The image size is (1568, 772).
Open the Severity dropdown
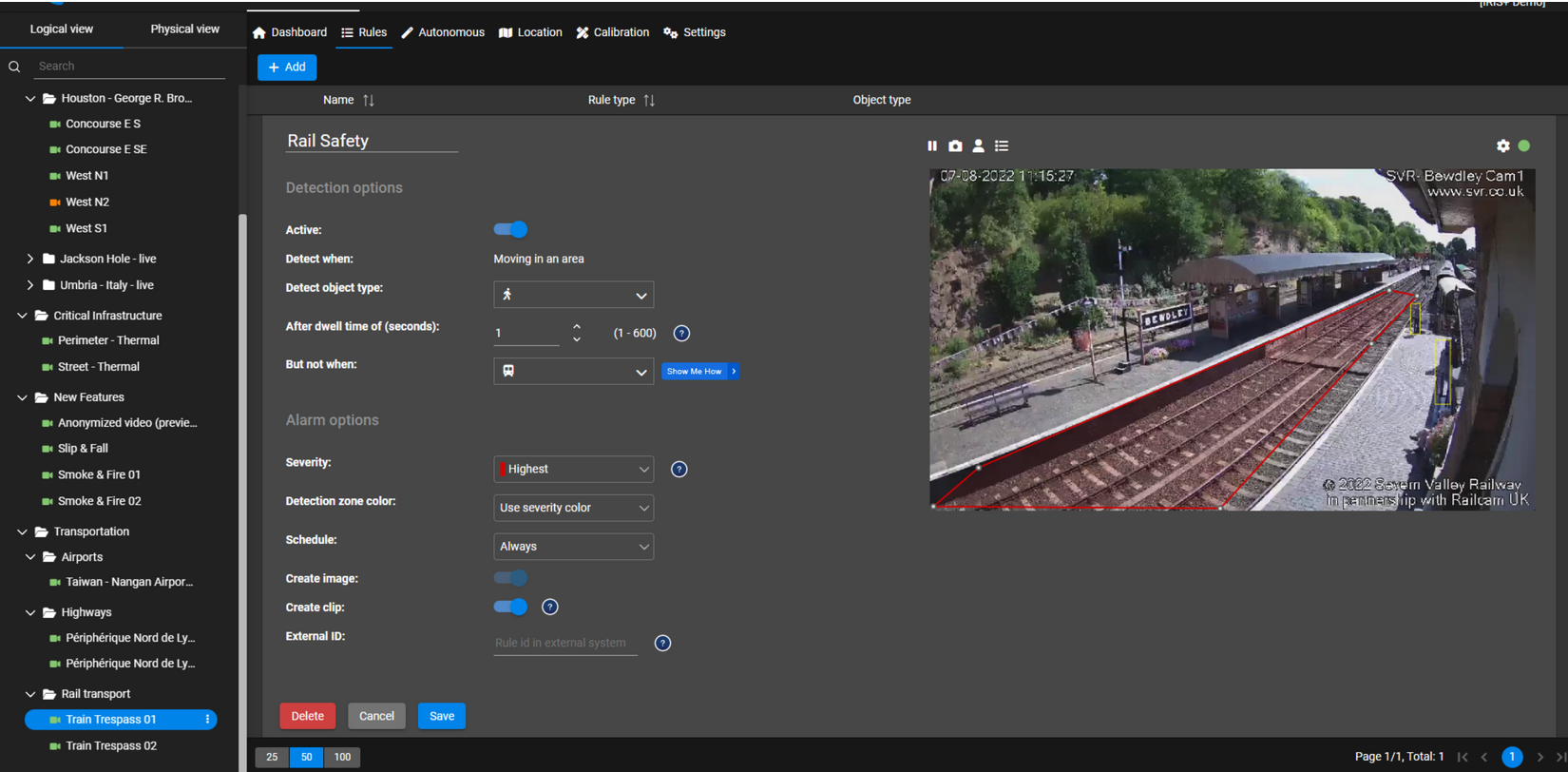(573, 470)
